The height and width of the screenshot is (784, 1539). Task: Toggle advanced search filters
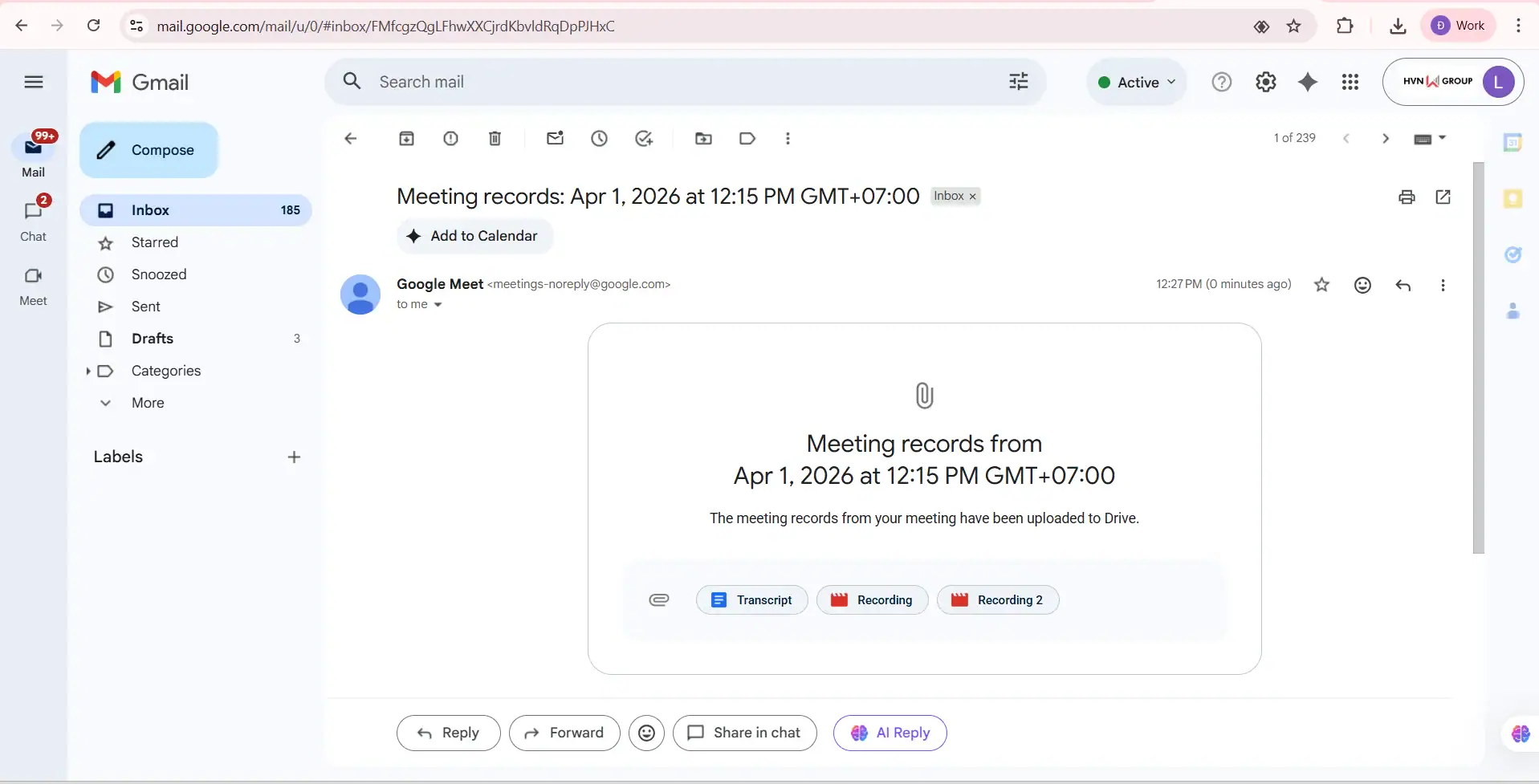click(1017, 81)
